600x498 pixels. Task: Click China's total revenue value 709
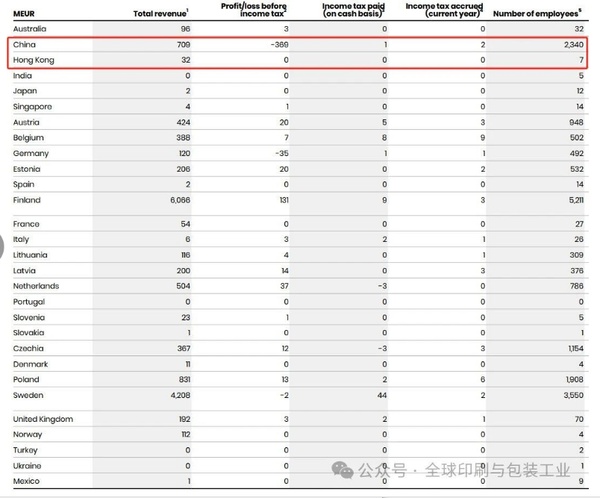(x=183, y=45)
